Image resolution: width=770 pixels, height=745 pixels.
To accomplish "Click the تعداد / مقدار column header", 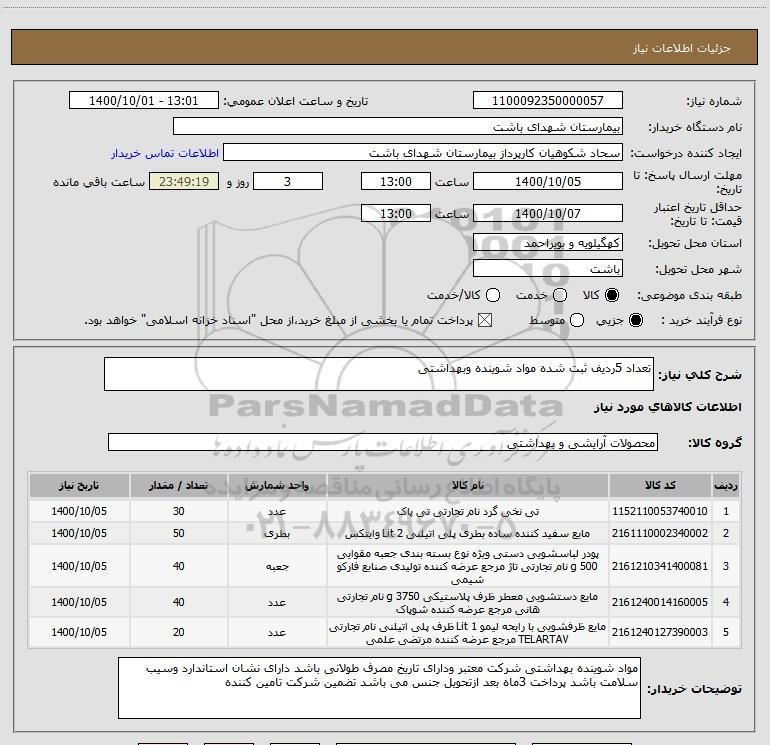I will [178, 486].
